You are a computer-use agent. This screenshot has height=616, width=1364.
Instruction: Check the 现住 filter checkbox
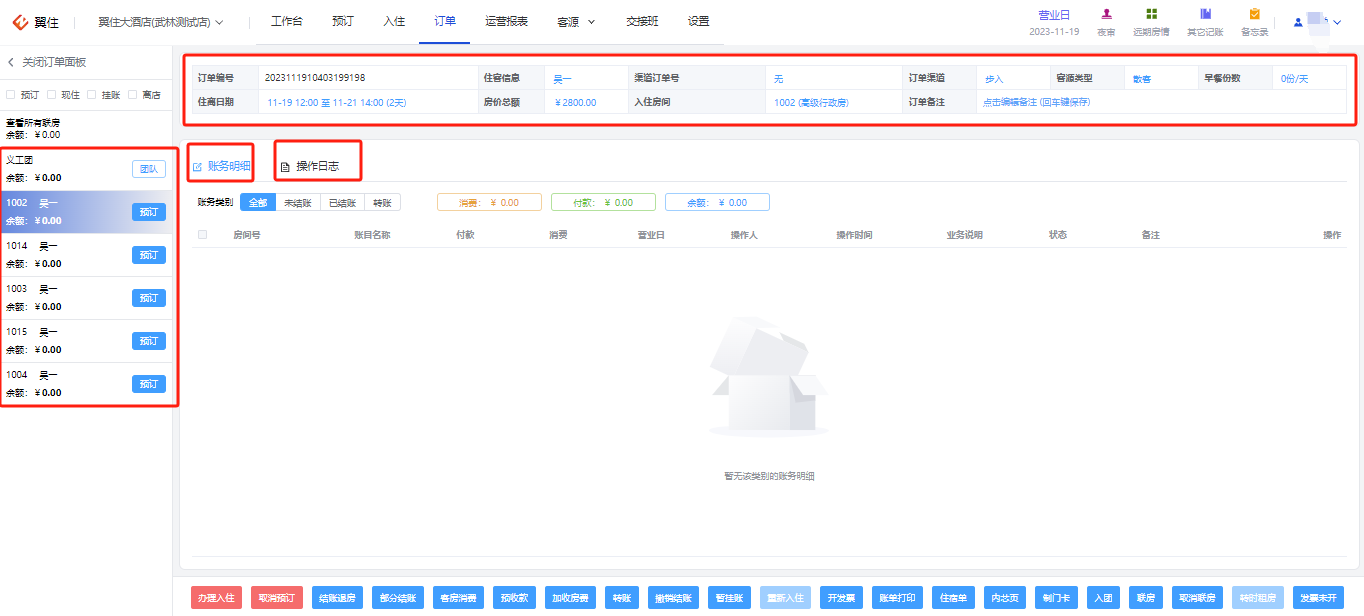[x=51, y=95]
